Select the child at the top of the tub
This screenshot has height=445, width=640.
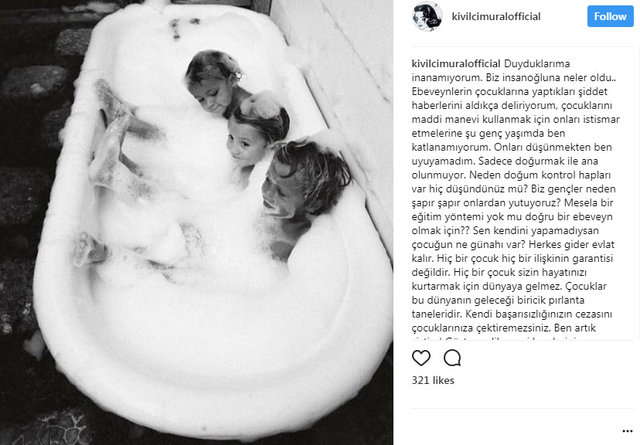point(216,82)
